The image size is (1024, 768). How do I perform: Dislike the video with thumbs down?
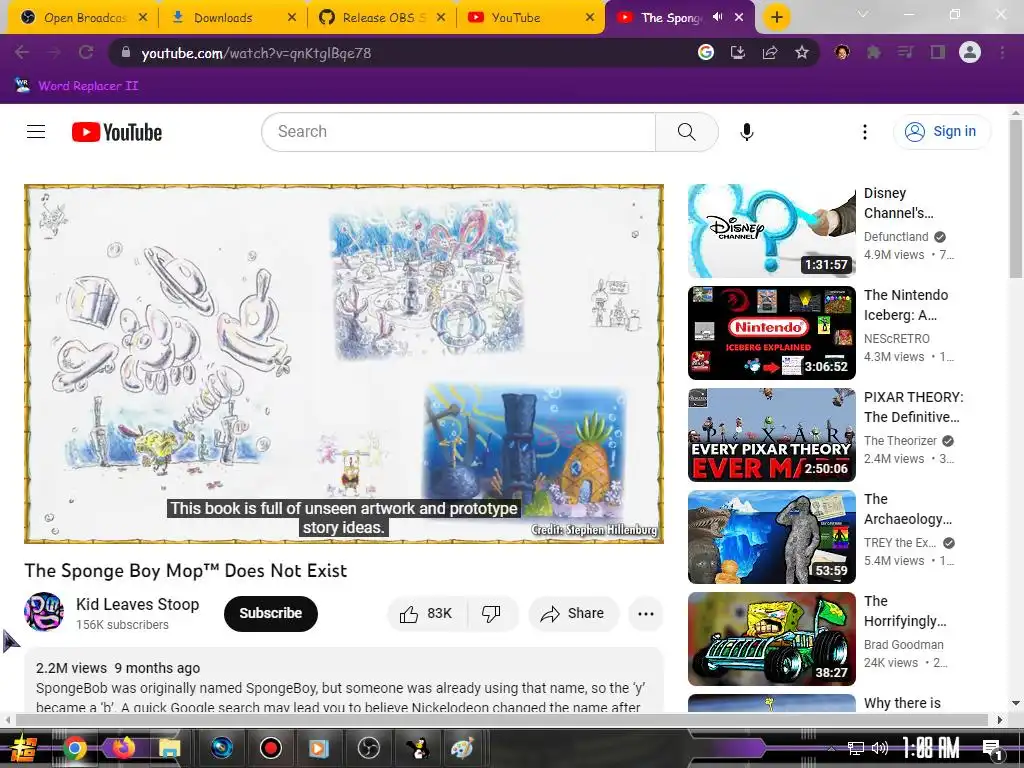(x=492, y=613)
